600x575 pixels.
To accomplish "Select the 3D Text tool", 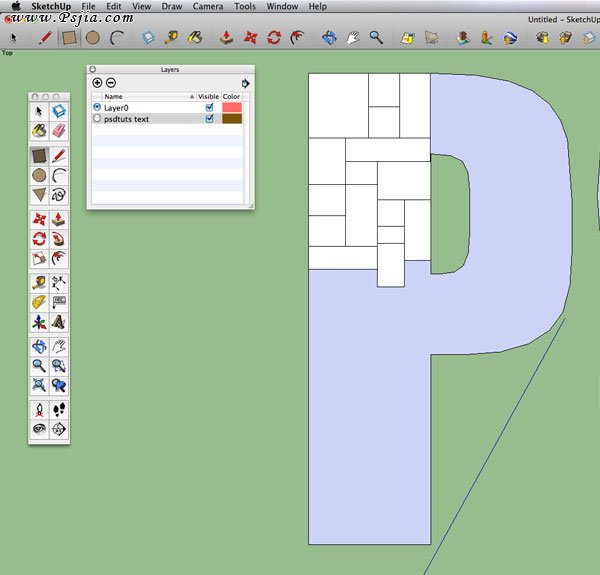I will tap(59, 322).
